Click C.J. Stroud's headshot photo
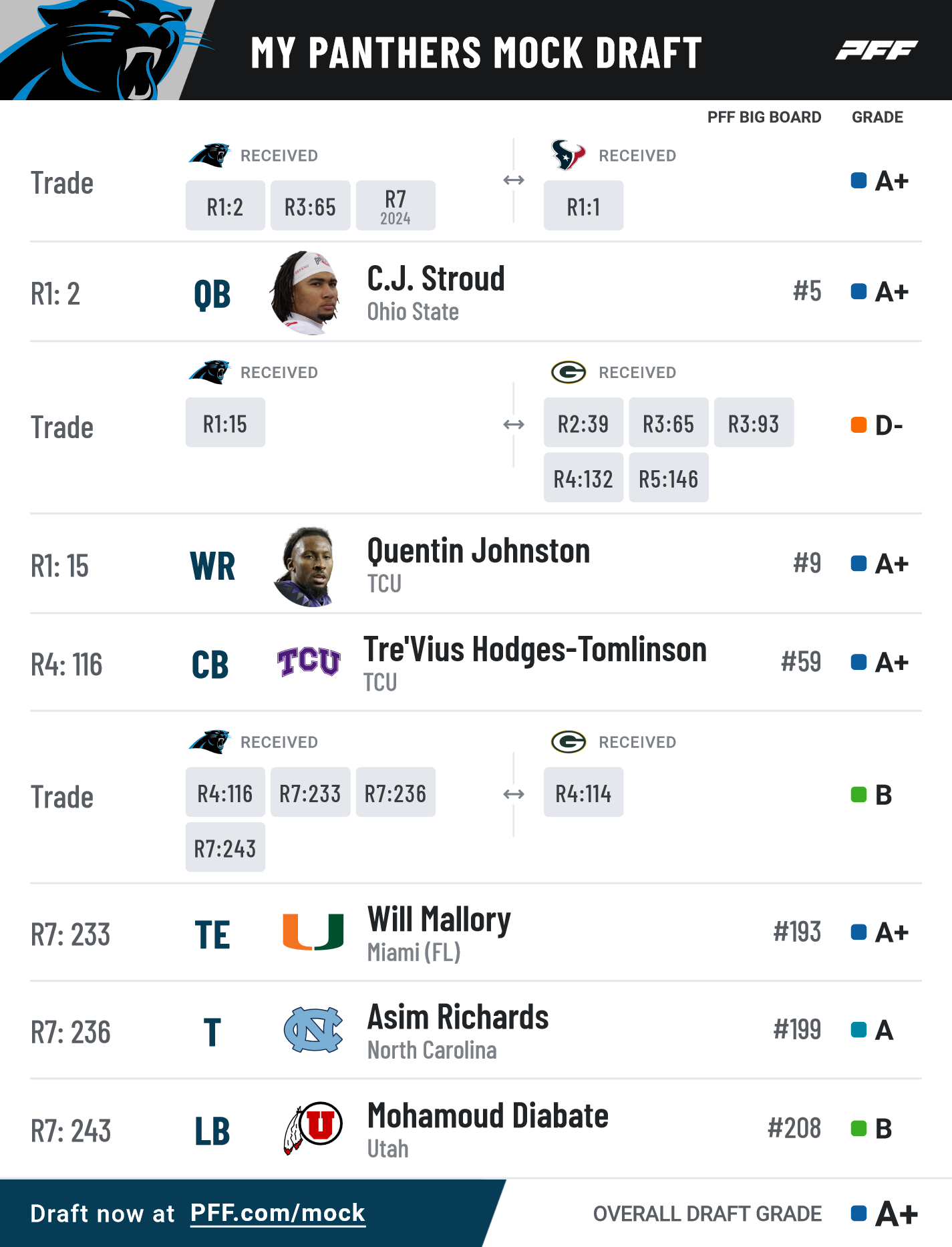The height and width of the screenshot is (1247, 952). (306, 293)
